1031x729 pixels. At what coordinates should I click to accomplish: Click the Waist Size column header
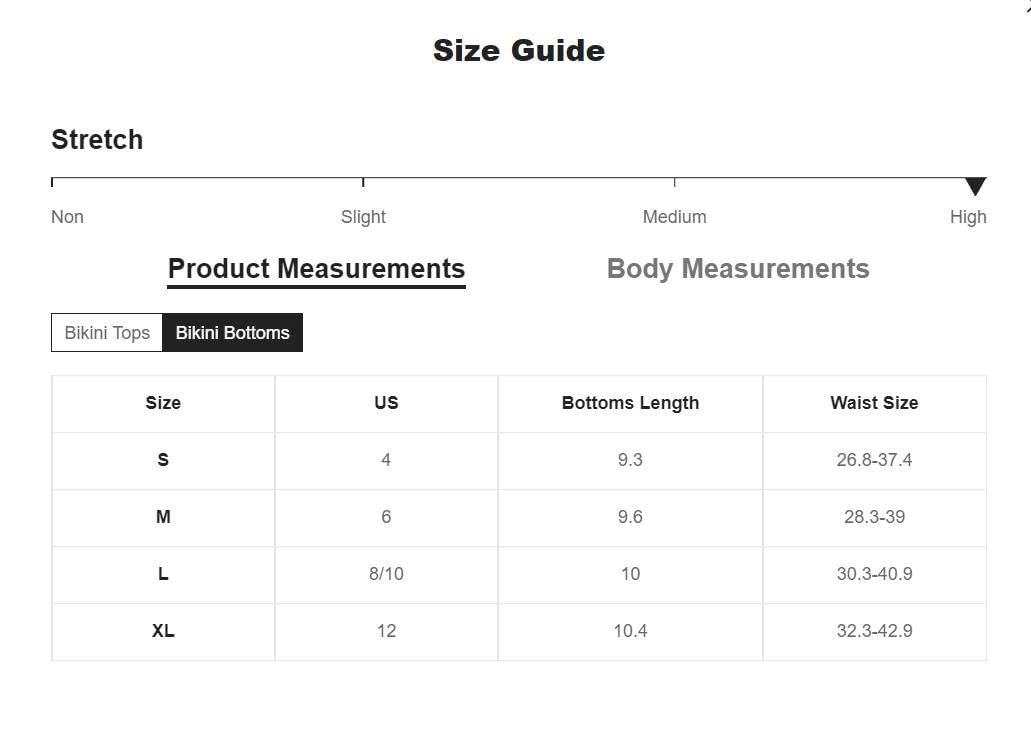[874, 403]
